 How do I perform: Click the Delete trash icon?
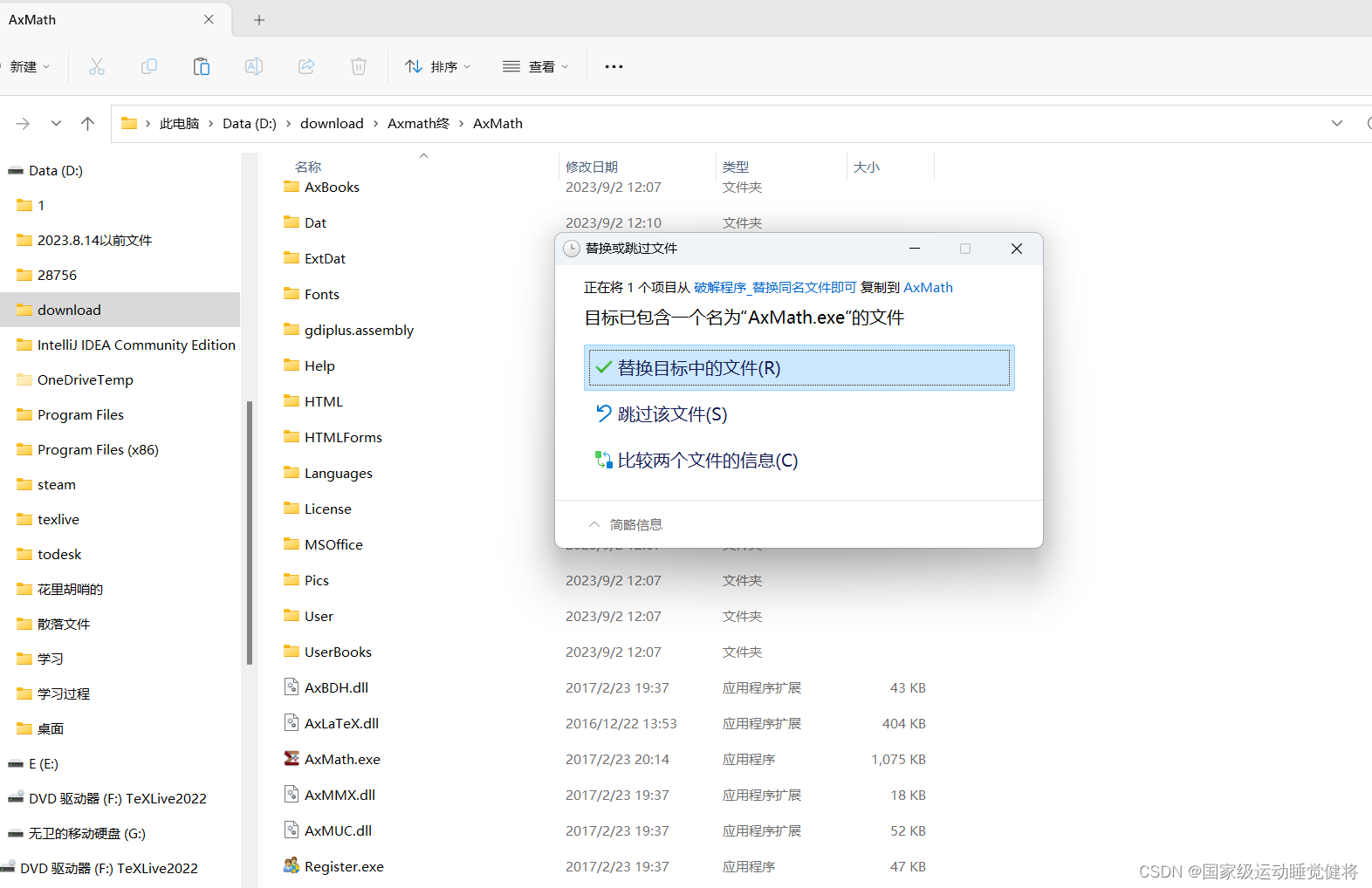coord(359,66)
